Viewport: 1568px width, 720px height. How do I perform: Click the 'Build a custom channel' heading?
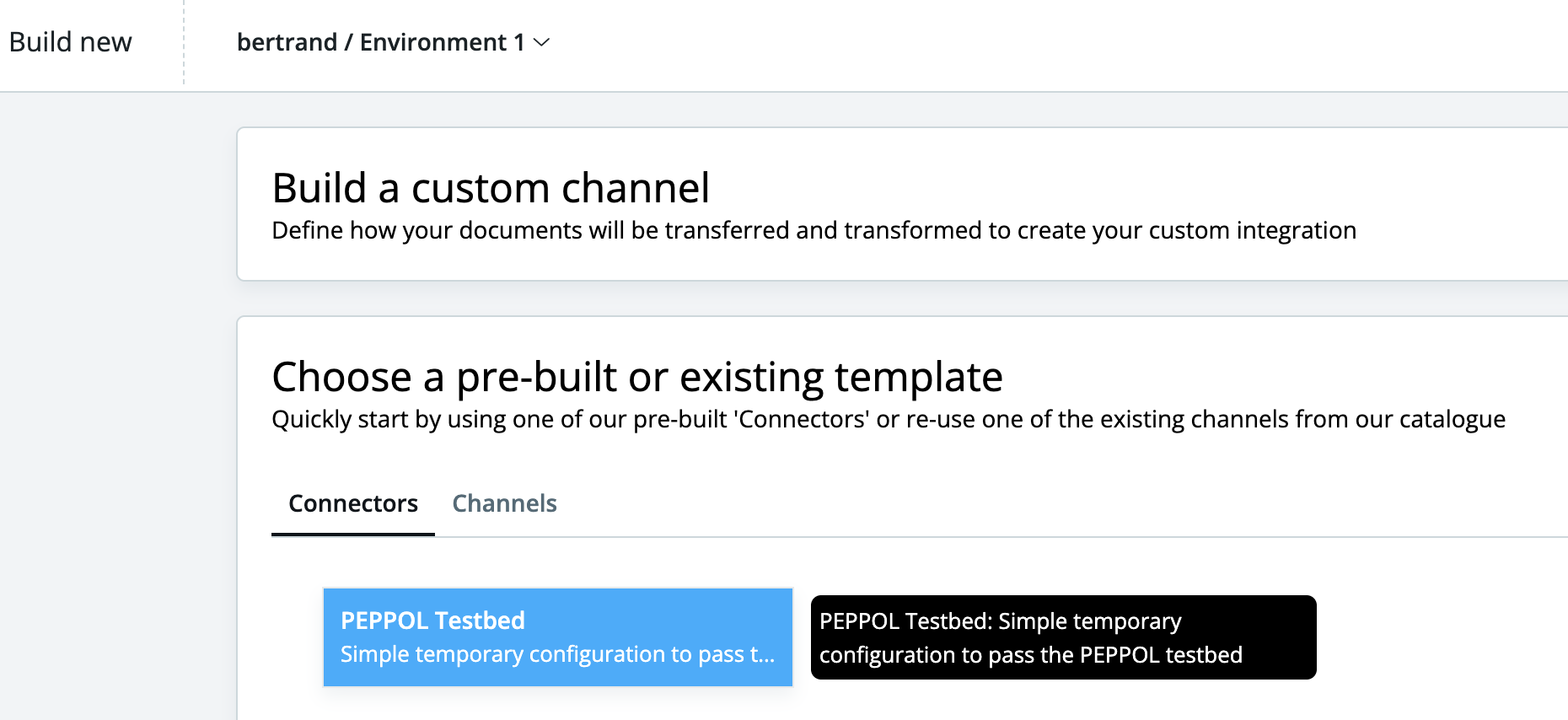click(x=491, y=187)
